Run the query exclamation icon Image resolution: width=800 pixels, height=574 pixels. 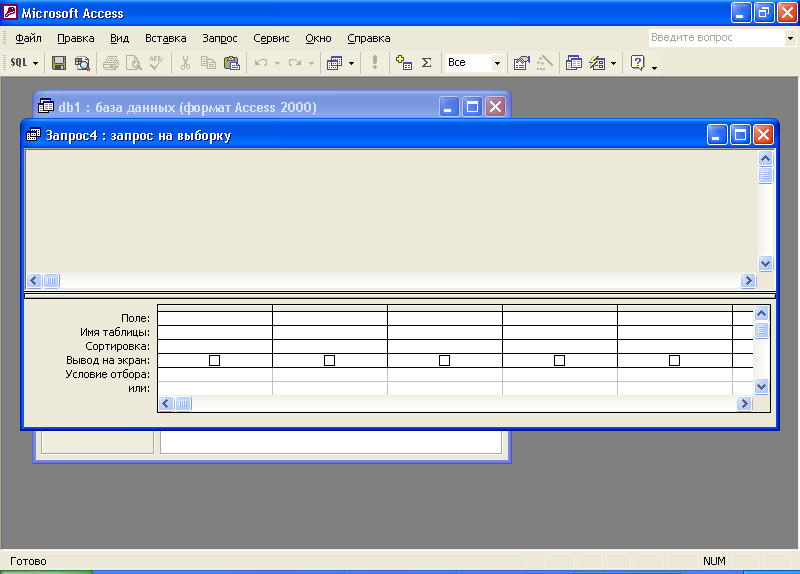[375, 63]
